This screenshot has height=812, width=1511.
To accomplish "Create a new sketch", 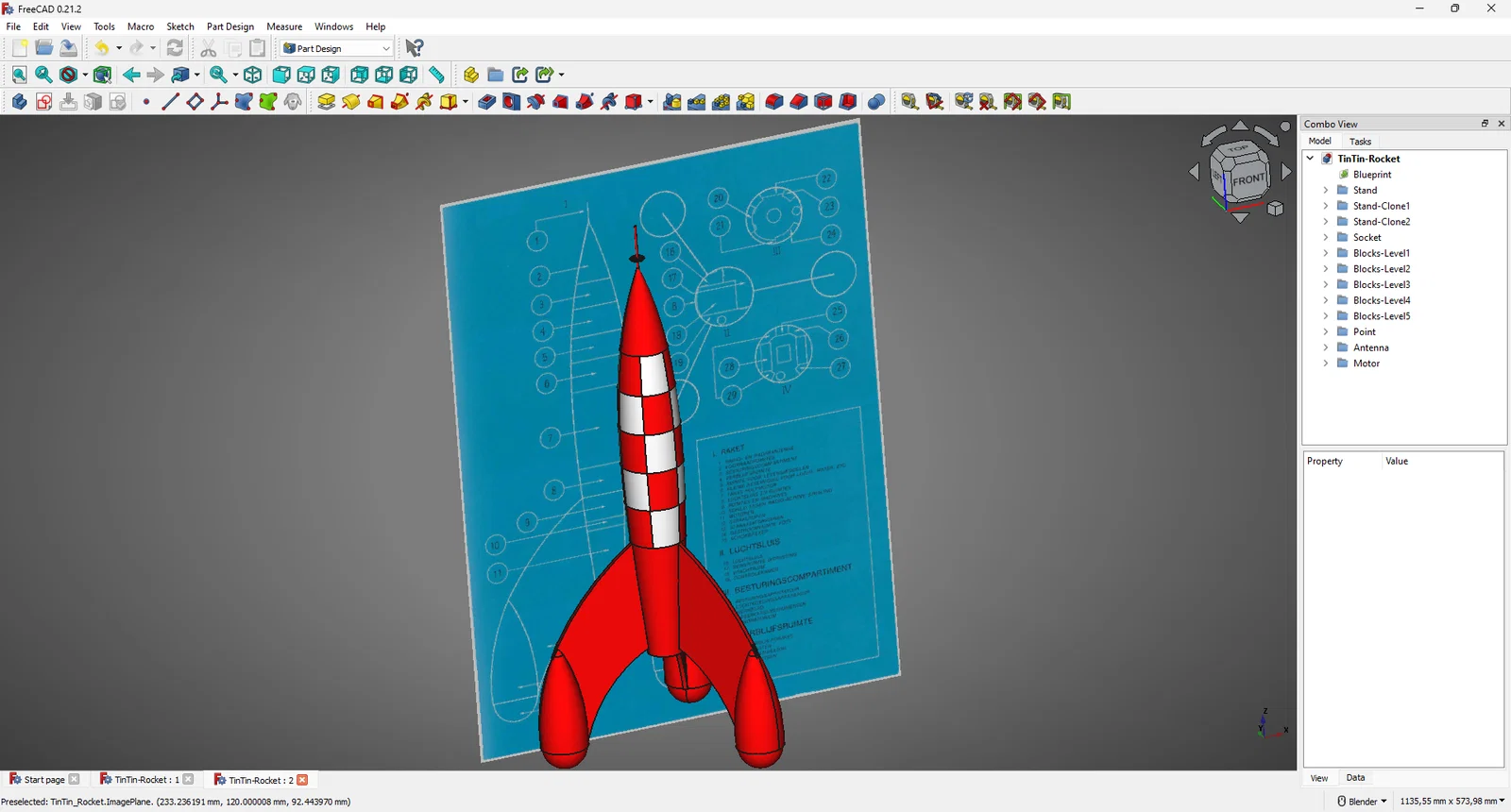I will tap(43, 102).
